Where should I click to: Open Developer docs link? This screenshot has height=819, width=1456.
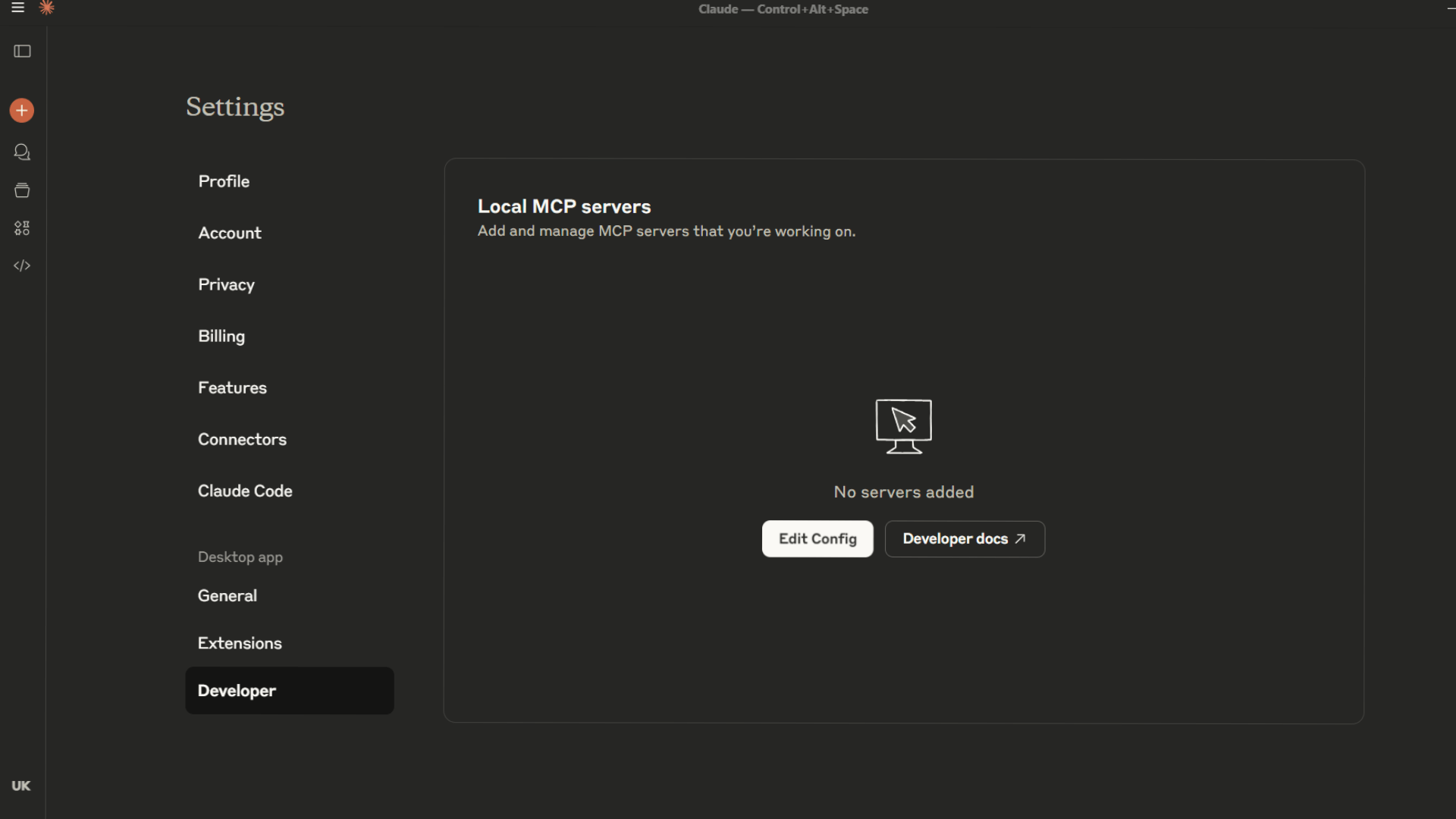point(965,538)
